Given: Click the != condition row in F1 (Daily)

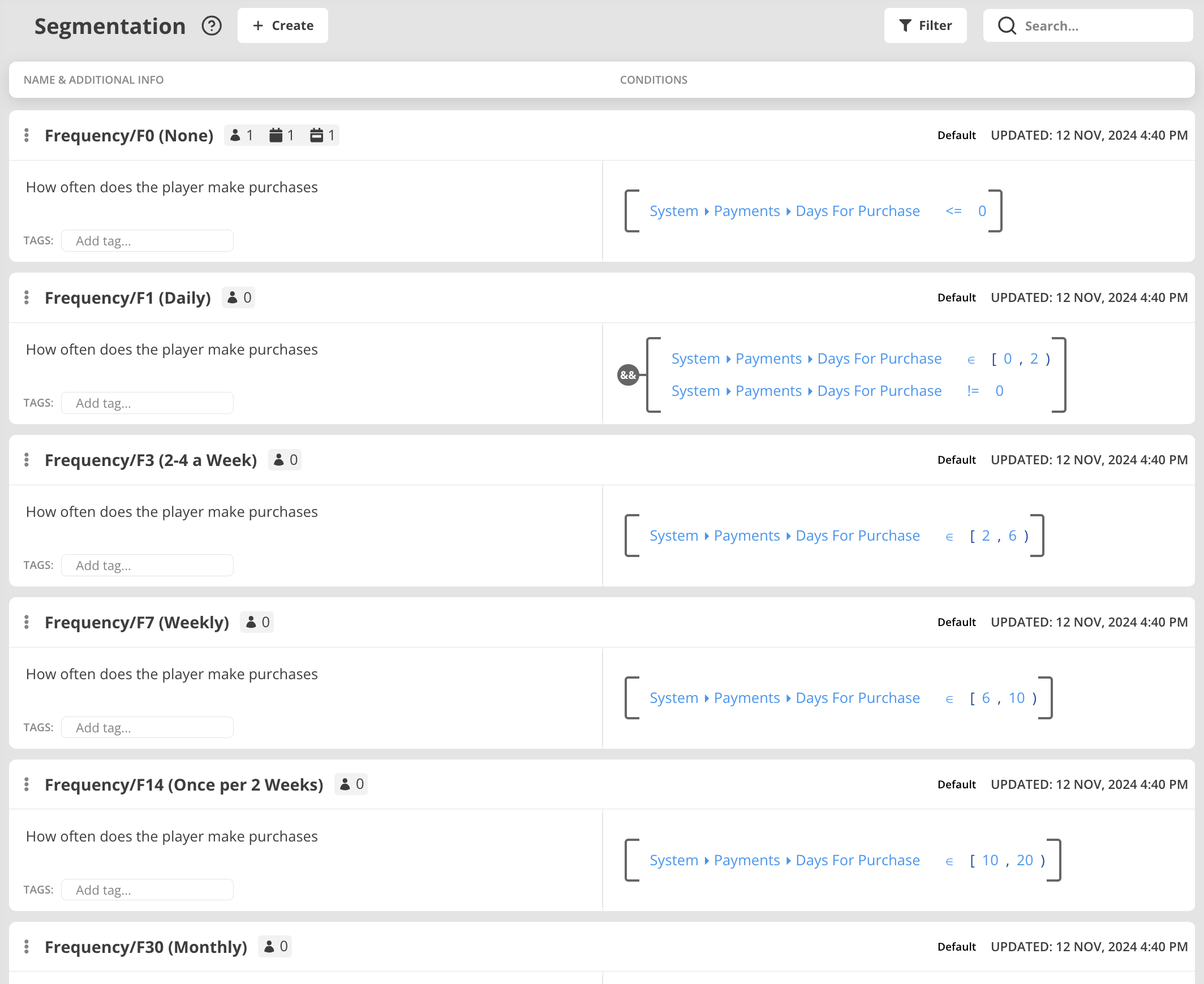Looking at the screenshot, I should pos(837,391).
